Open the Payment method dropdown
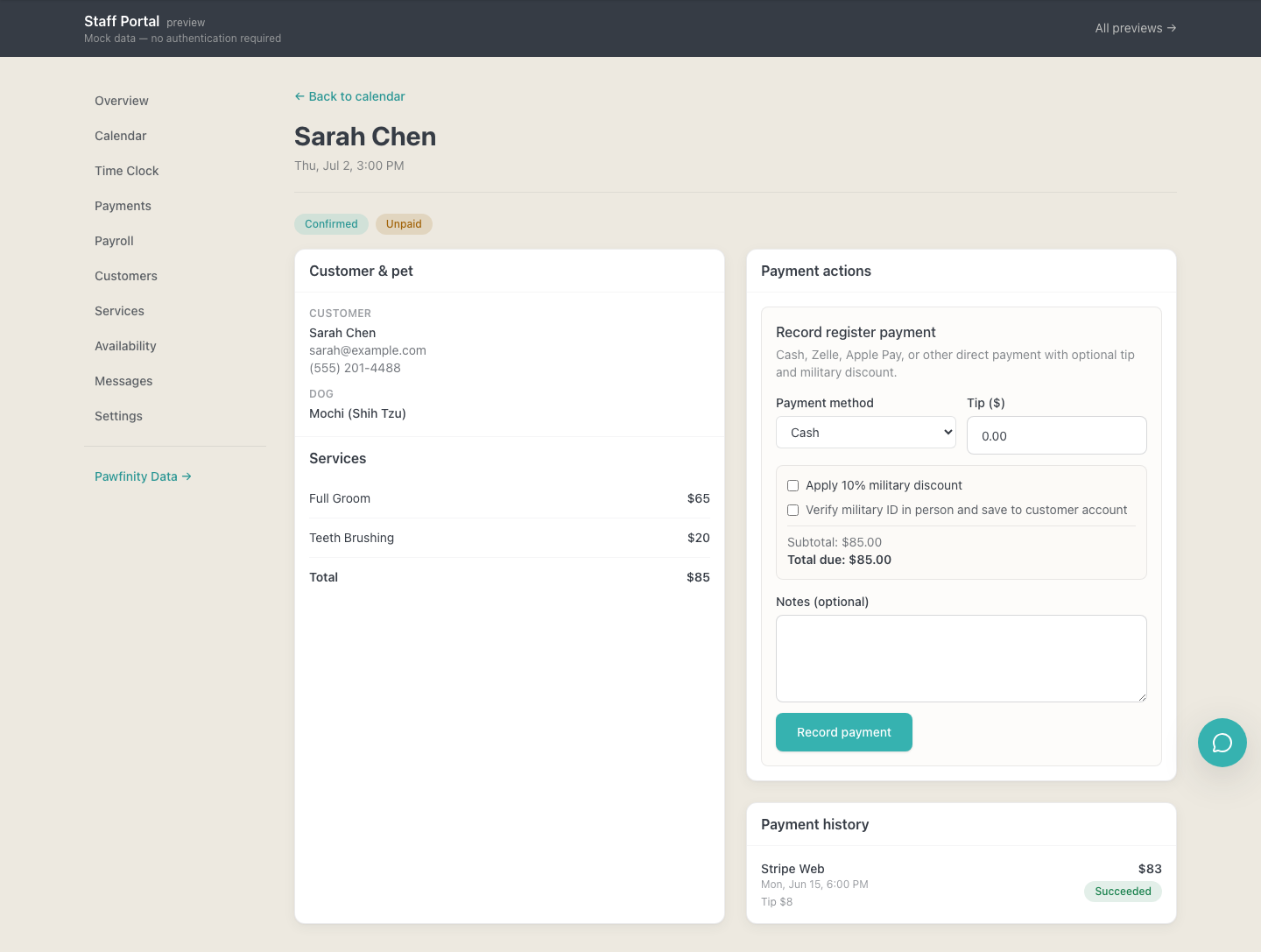Viewport: 1261px width, 952px height. [865, 433]
